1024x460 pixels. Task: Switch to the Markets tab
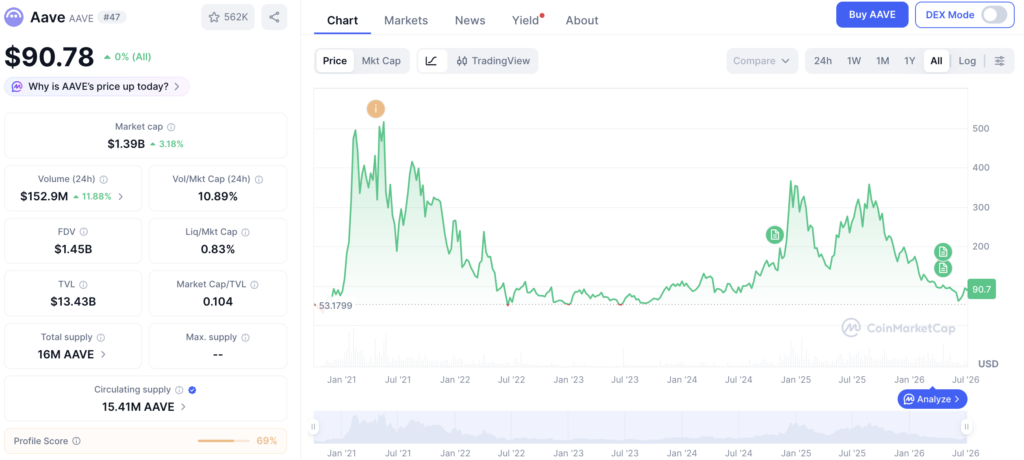point(406,20)
